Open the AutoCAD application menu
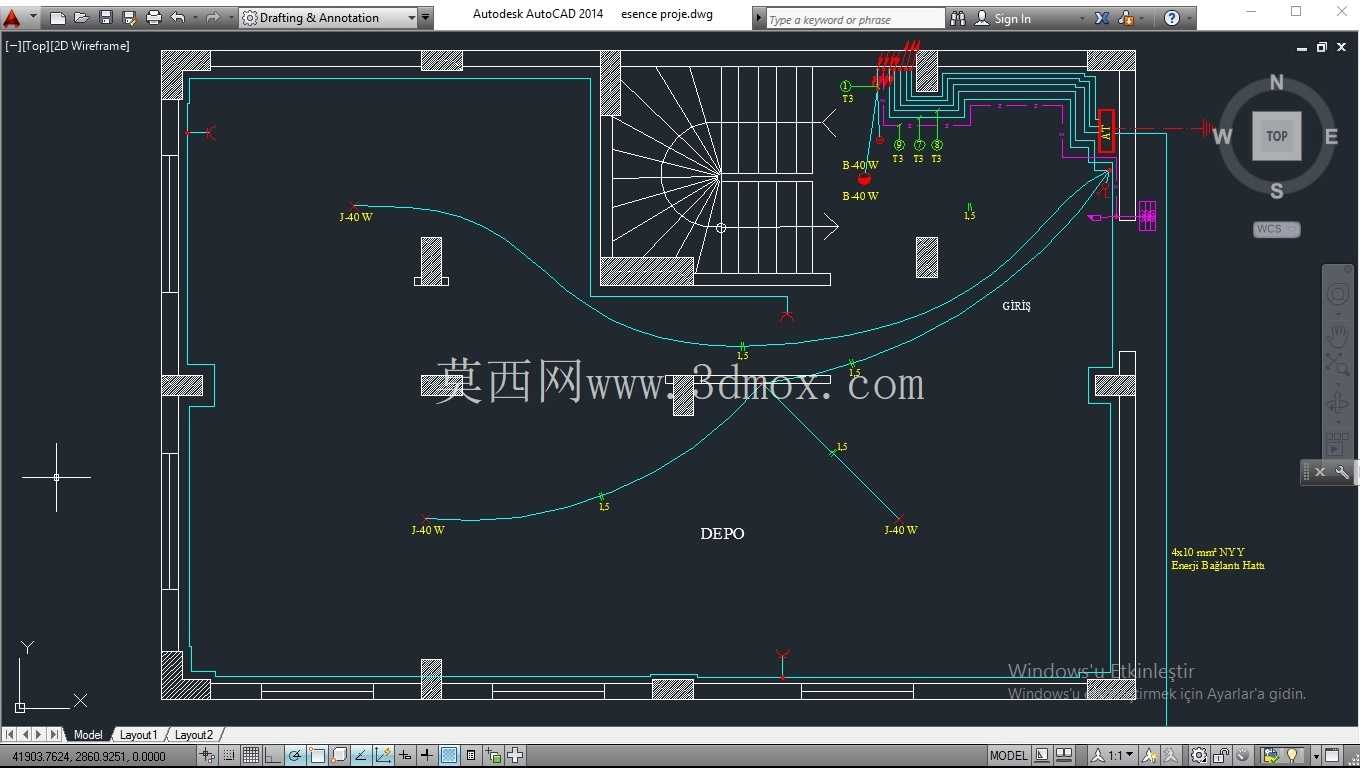Image resolution: width=1360 pixels, height=768 pixels. tap(12, 17)
